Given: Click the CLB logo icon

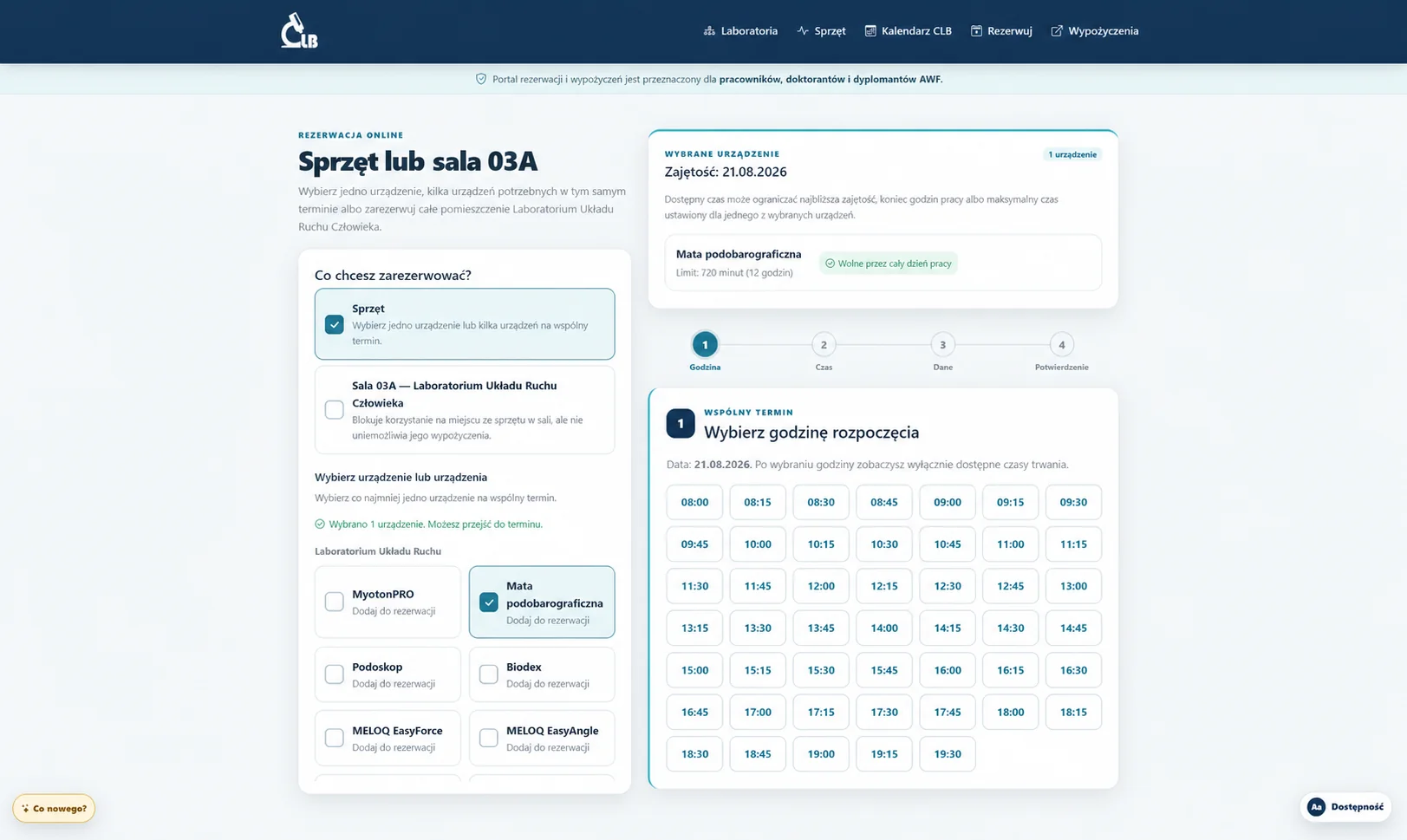Looking at the screenshot, I should click(299, 30).
